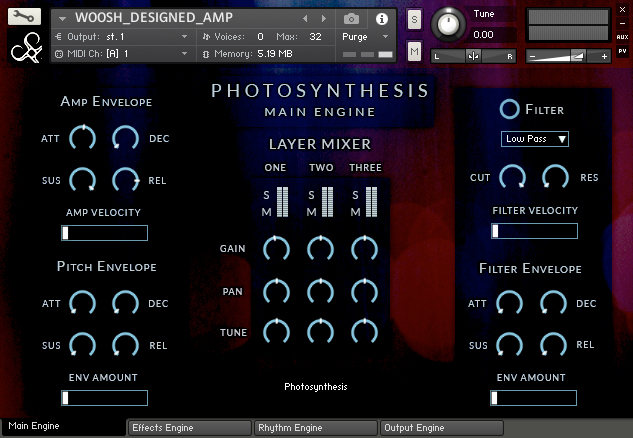
Task: Expand the Output st. 1 dropdown
Action: (122, 37)
